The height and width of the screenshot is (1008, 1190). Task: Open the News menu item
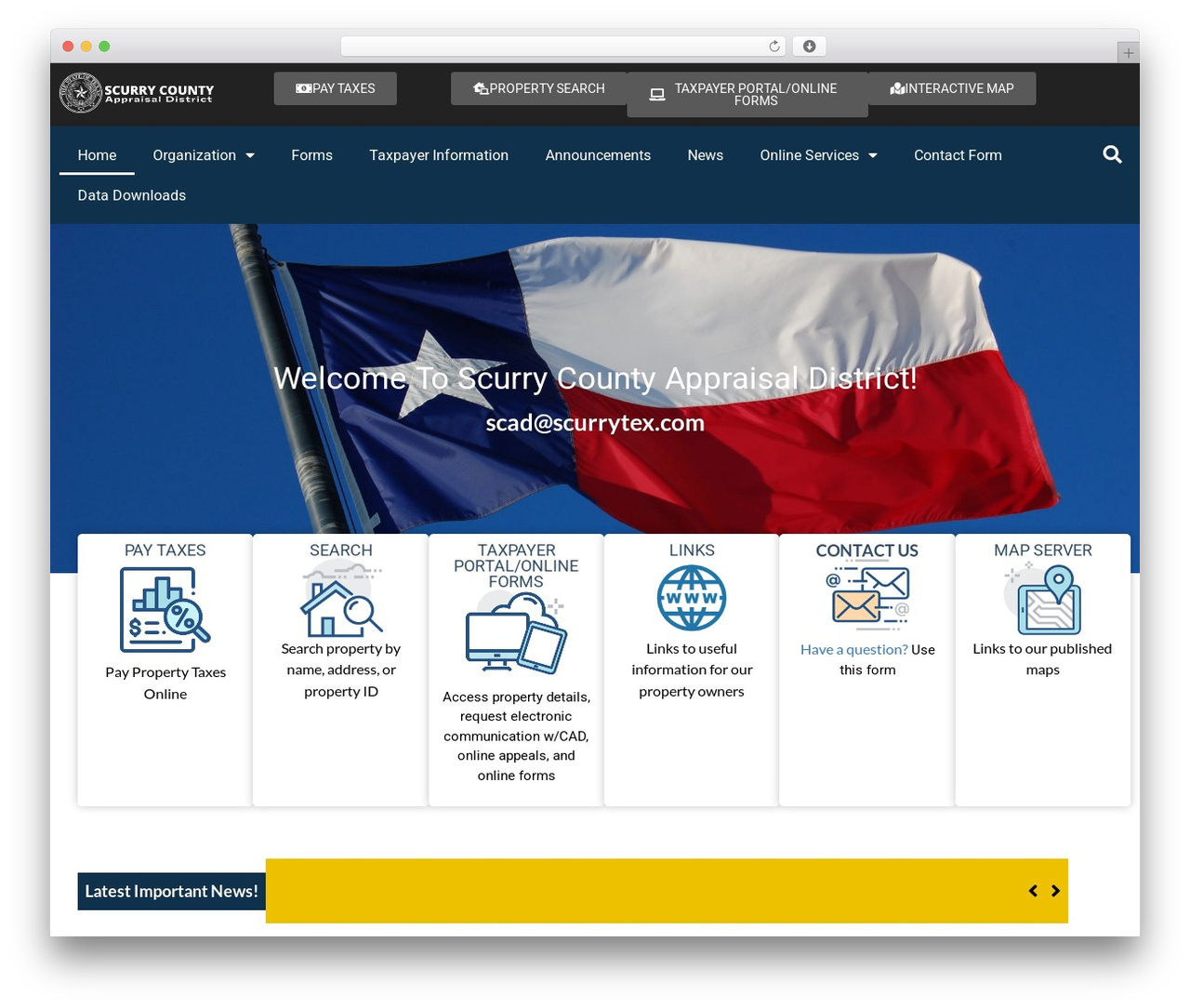click(705, 155)
